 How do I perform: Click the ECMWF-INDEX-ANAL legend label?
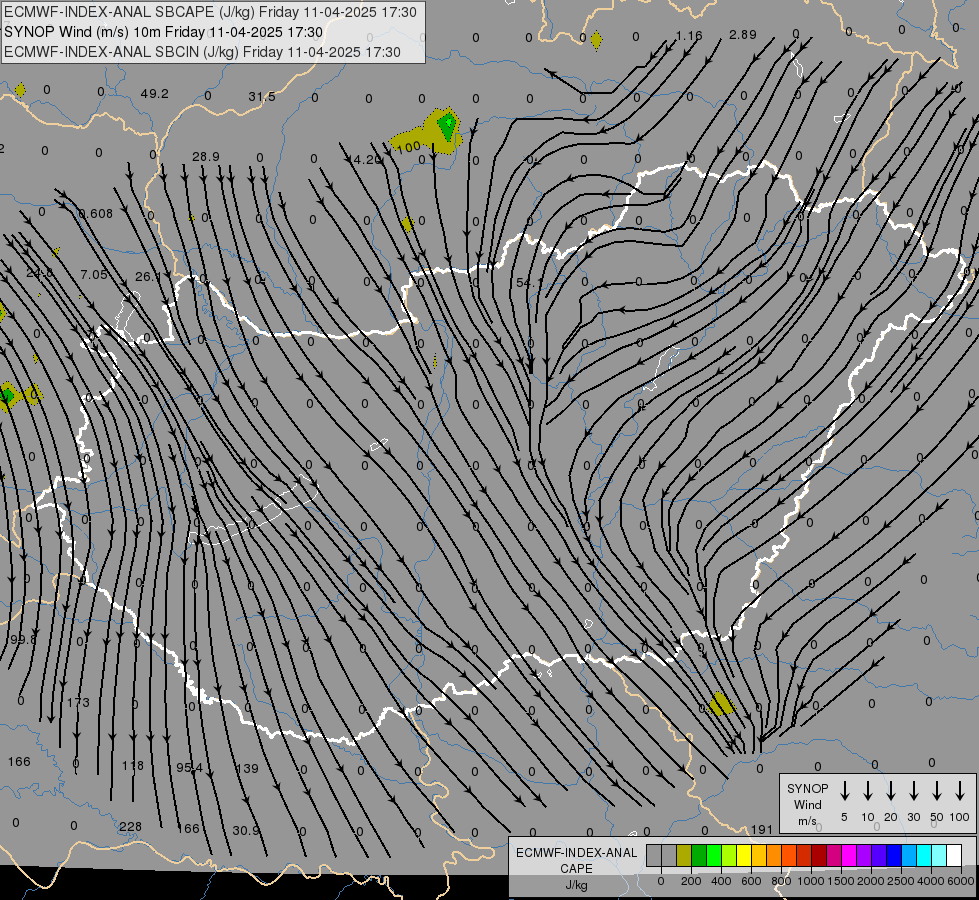coord(576,853)
